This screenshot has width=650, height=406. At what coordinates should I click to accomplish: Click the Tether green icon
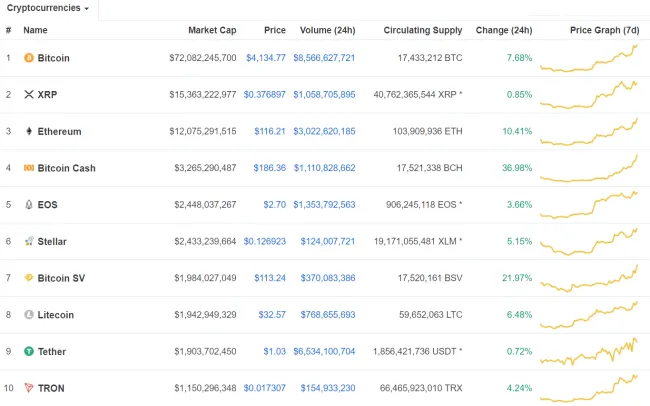29,351
